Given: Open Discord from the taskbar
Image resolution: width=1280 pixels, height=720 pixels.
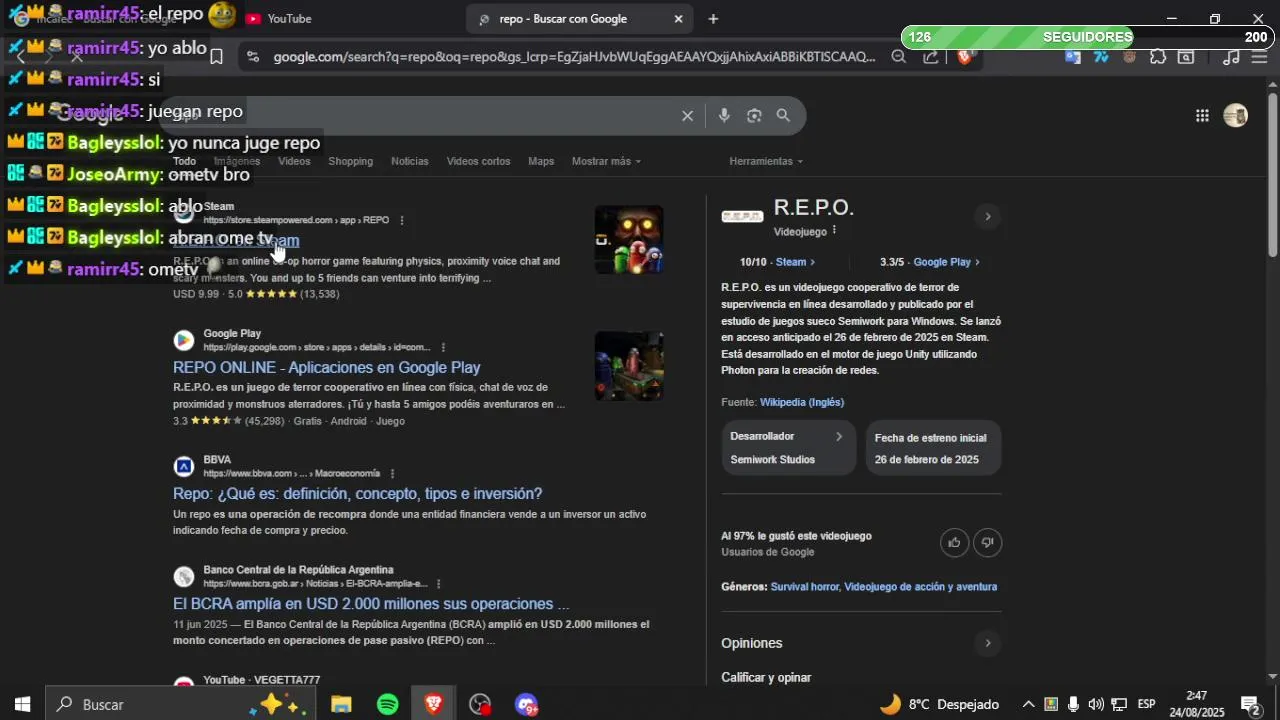Looking at the screenshot, I should [x=526, y=704].
